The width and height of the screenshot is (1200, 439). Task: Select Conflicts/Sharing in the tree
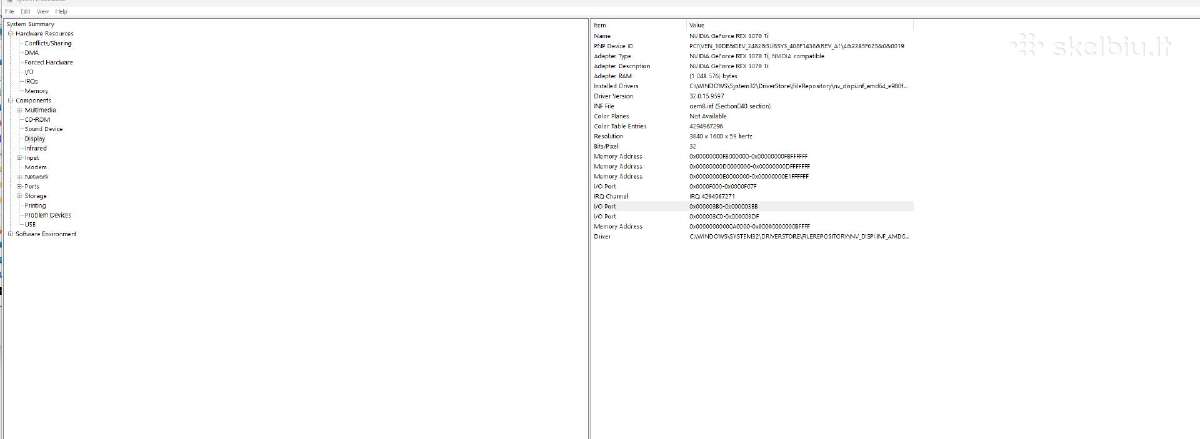coord(48,43)
